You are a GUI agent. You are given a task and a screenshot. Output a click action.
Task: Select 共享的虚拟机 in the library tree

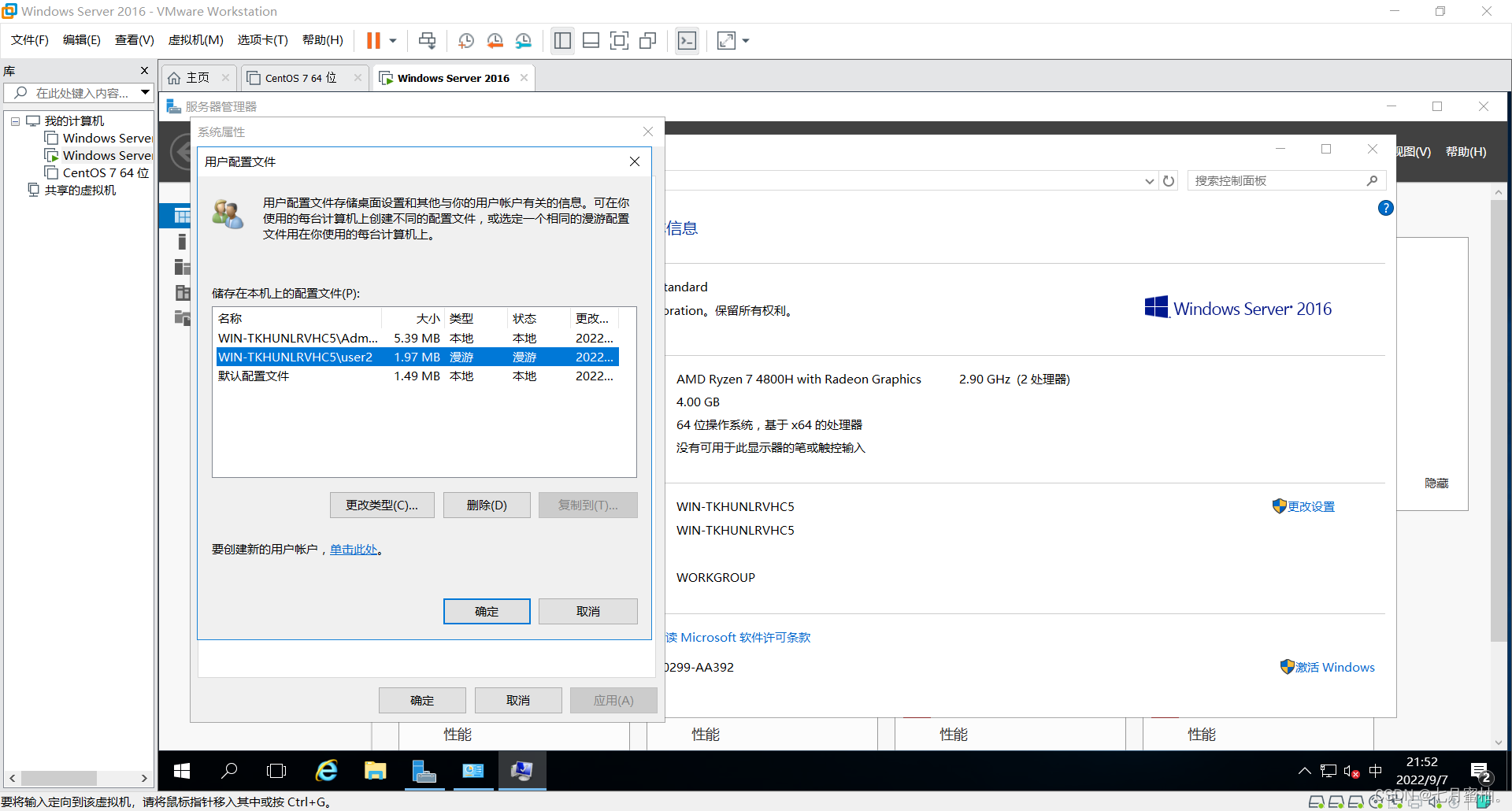pos(80,191)
